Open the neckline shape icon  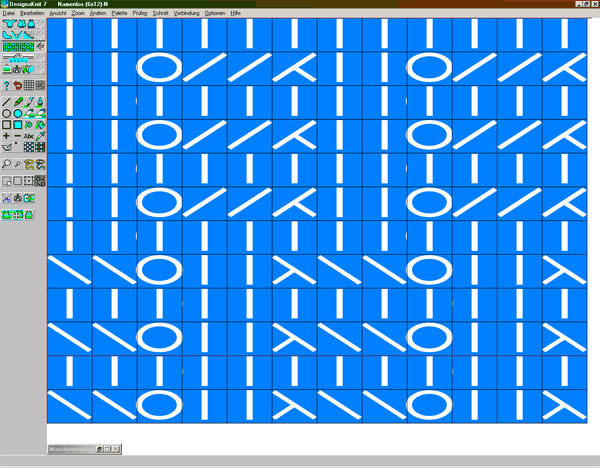pyautogui.click(x=18, y=35)
